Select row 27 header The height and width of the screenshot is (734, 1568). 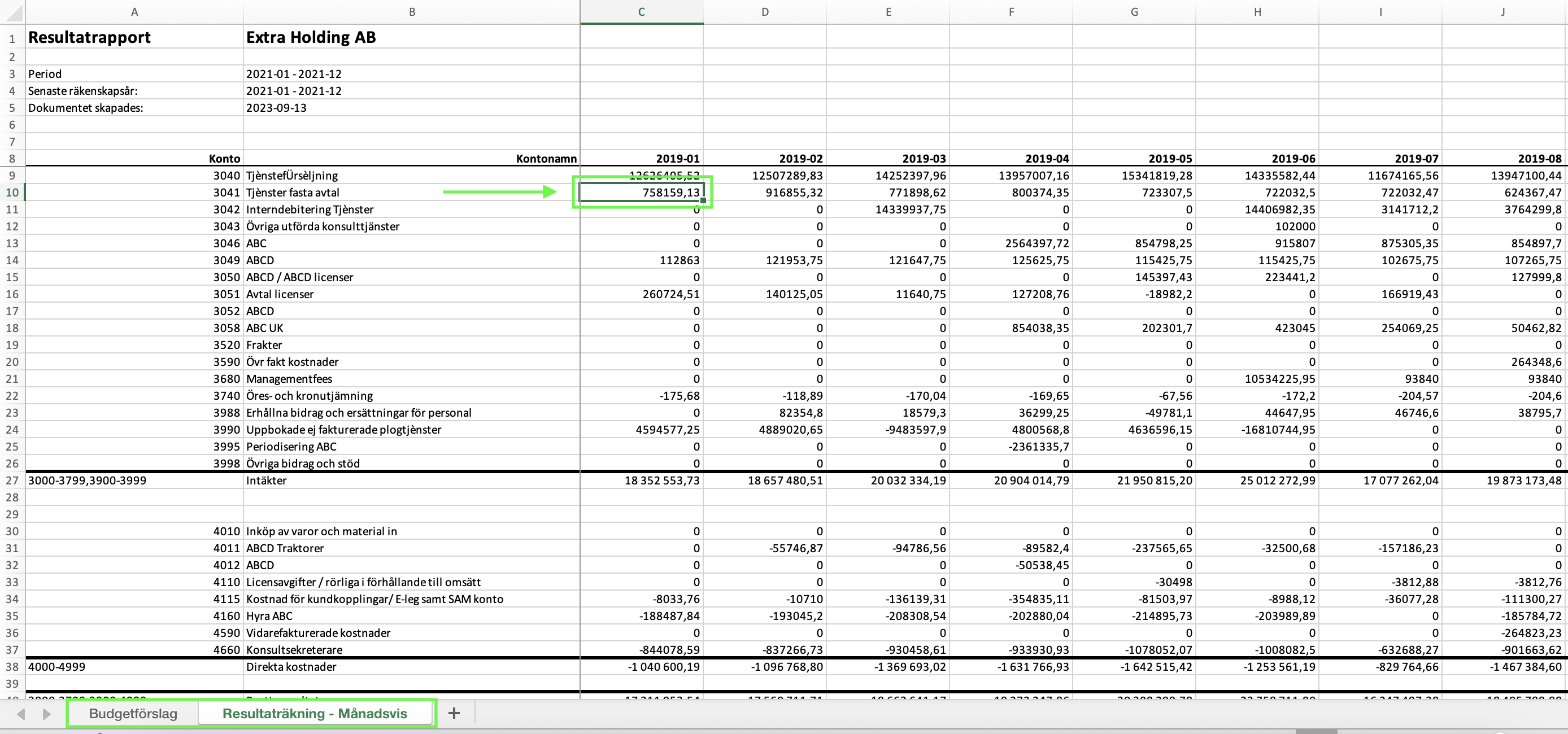(11, 480)
